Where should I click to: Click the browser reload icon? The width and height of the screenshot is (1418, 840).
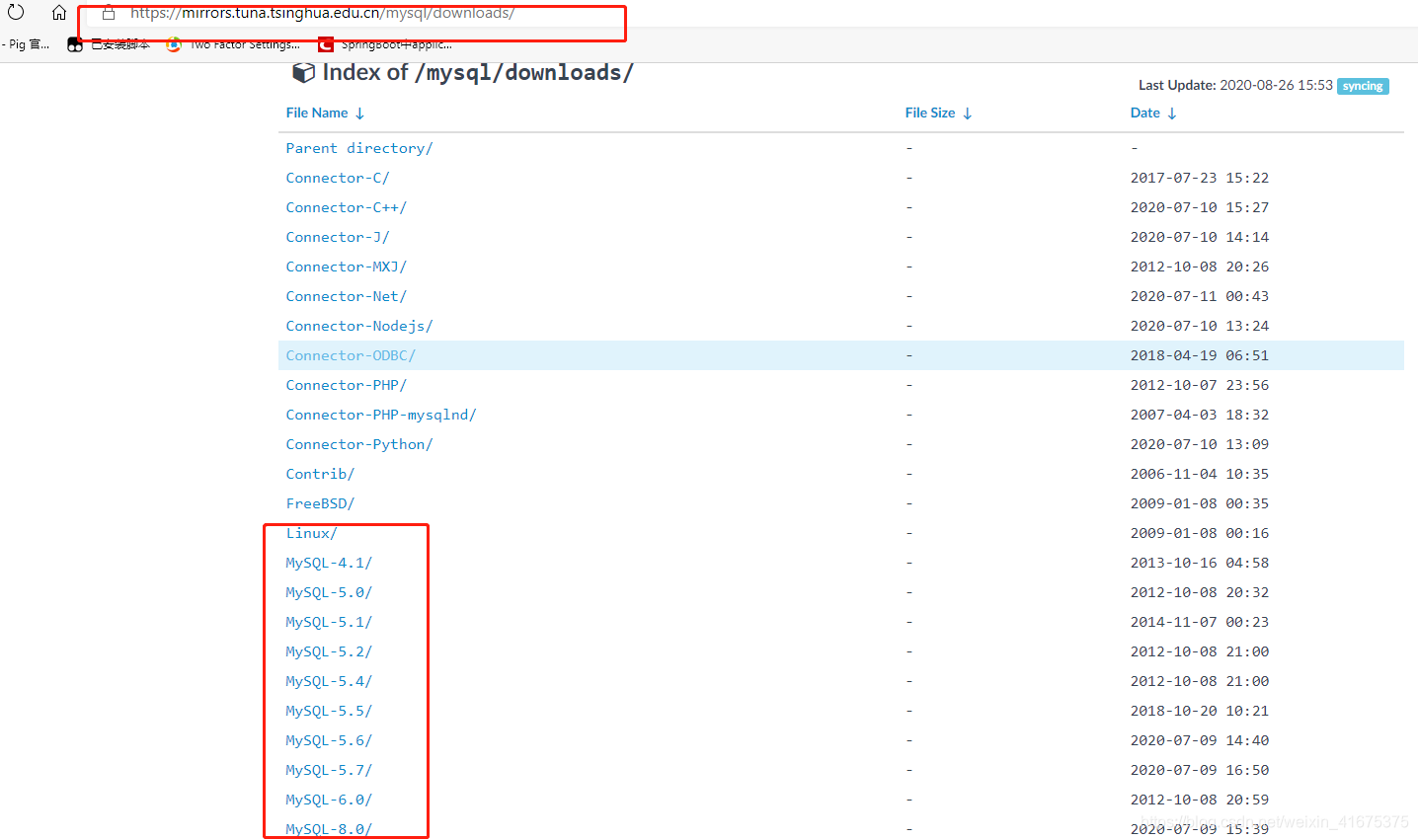click(16, 12)
